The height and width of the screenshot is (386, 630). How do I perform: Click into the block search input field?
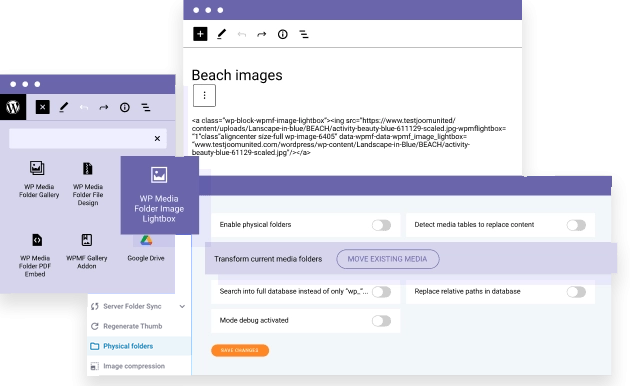pyautogui.click(x=88, y=139)
